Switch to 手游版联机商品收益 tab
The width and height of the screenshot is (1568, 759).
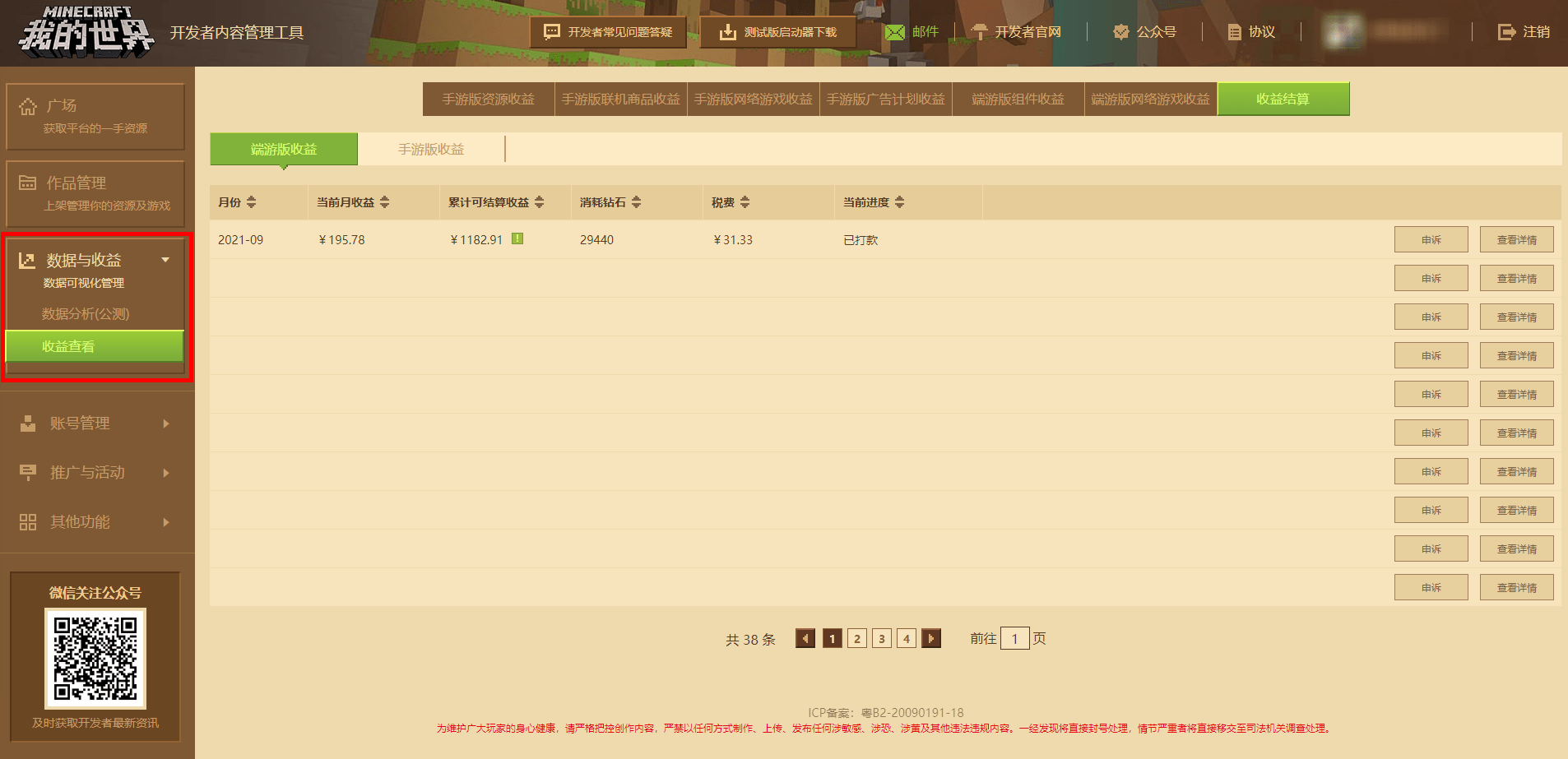point(621,99)
